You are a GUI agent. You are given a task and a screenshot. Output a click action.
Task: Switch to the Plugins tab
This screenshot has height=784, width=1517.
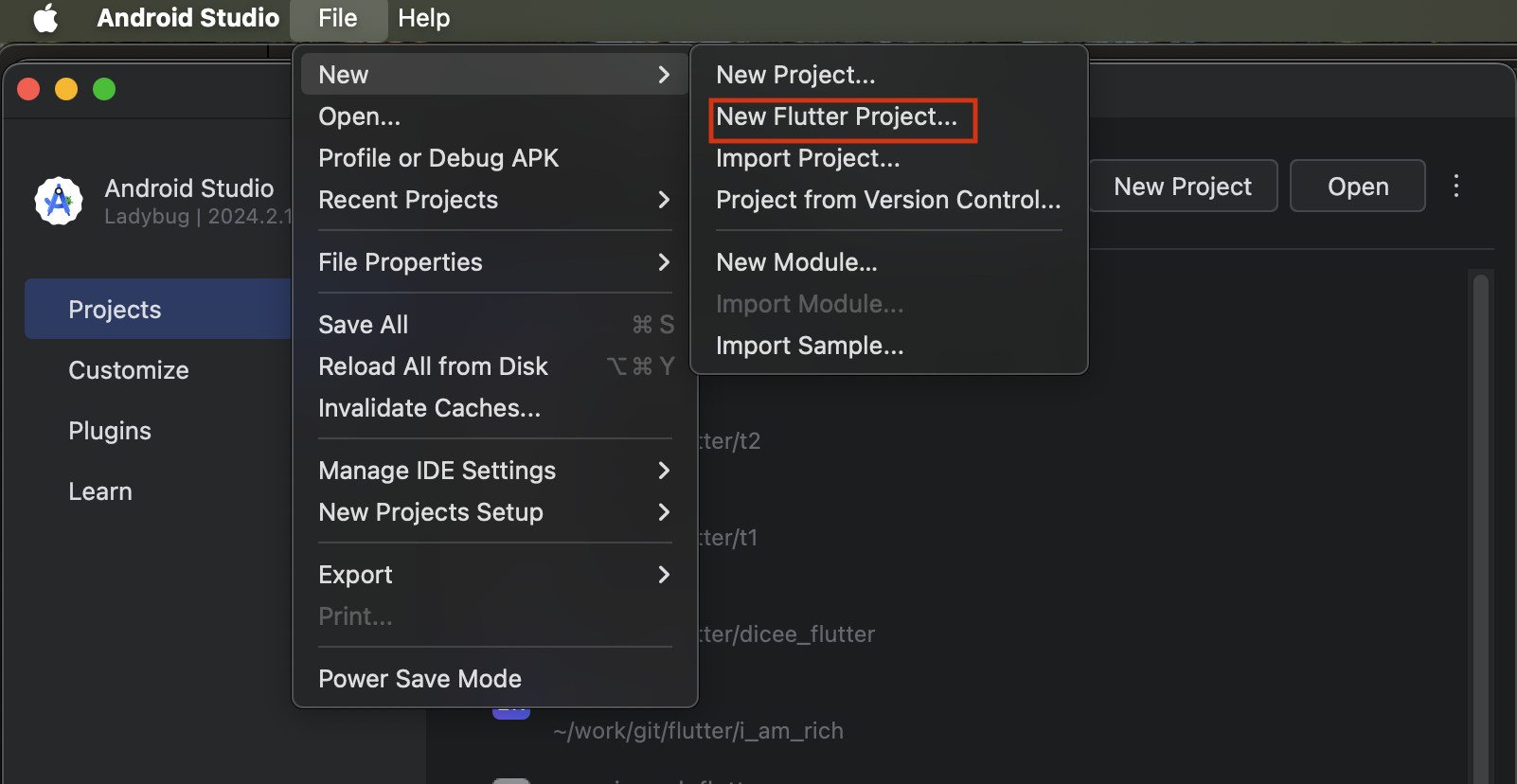tap(110, 431)
